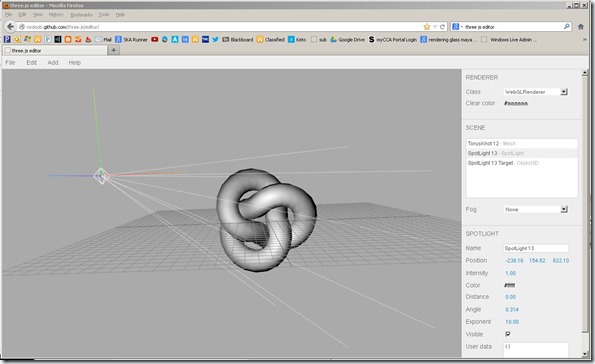This screenshot has width=595, height=364.
Task: Select SpotLight 13 in the scene list
Action: click(x=522, y=153)
